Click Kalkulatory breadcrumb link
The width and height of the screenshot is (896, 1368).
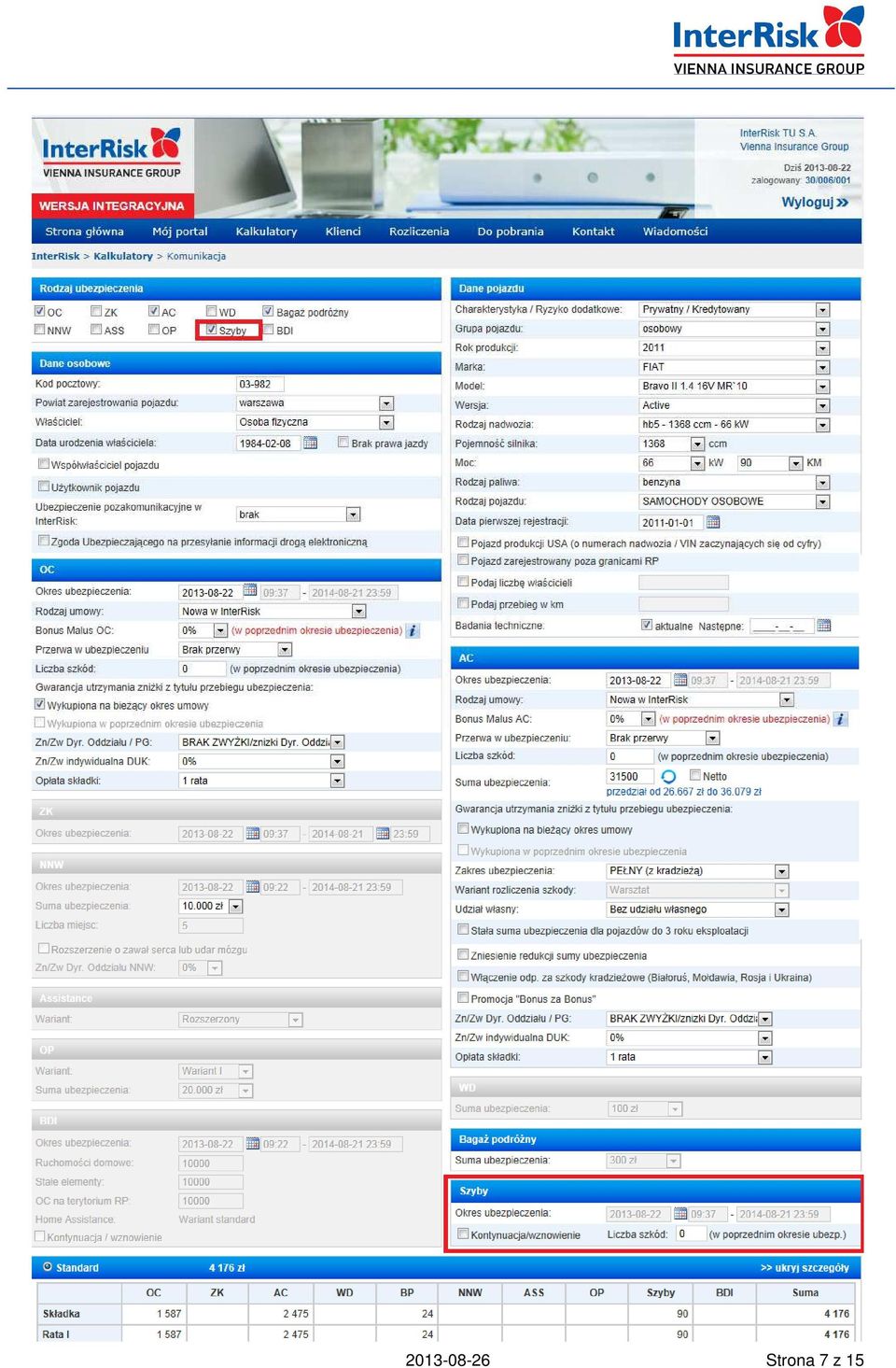tap(122, 256)
